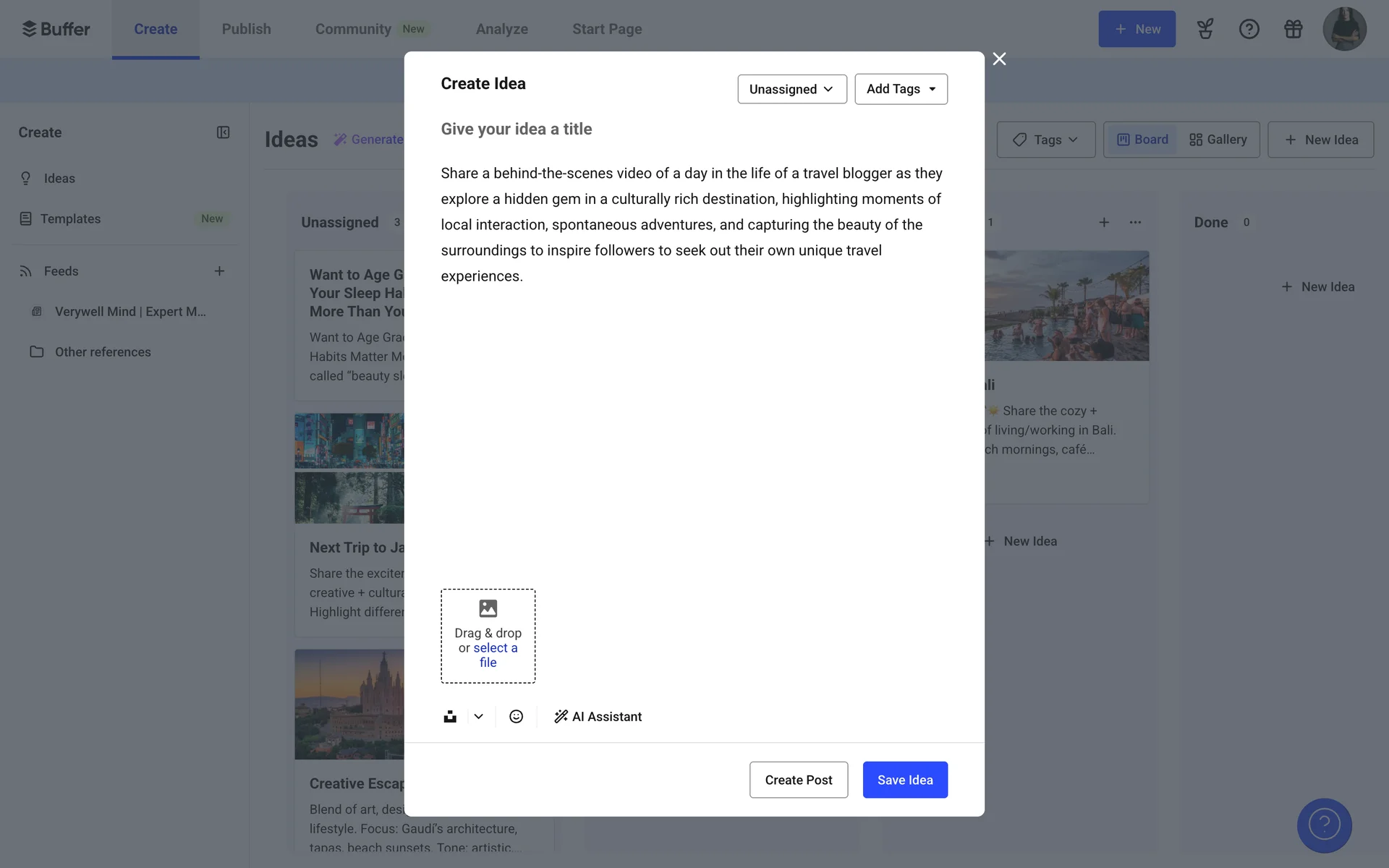Open the user profile avatar
Screen dimensions: 1389x868
(1343, 29)
